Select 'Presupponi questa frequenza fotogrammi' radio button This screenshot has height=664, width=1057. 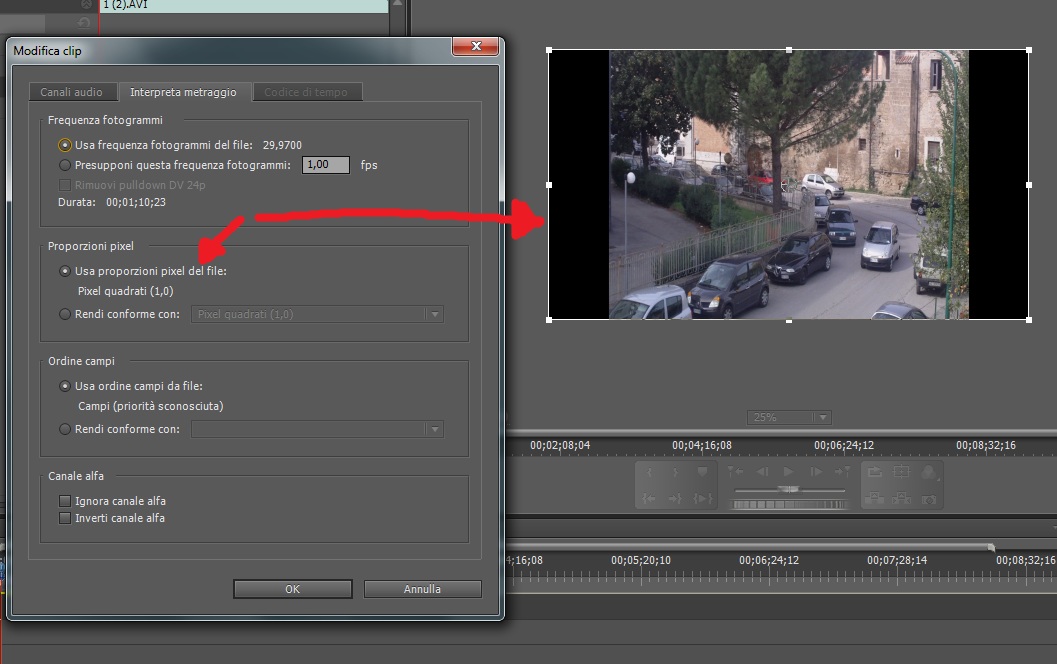tap(65, 164)
